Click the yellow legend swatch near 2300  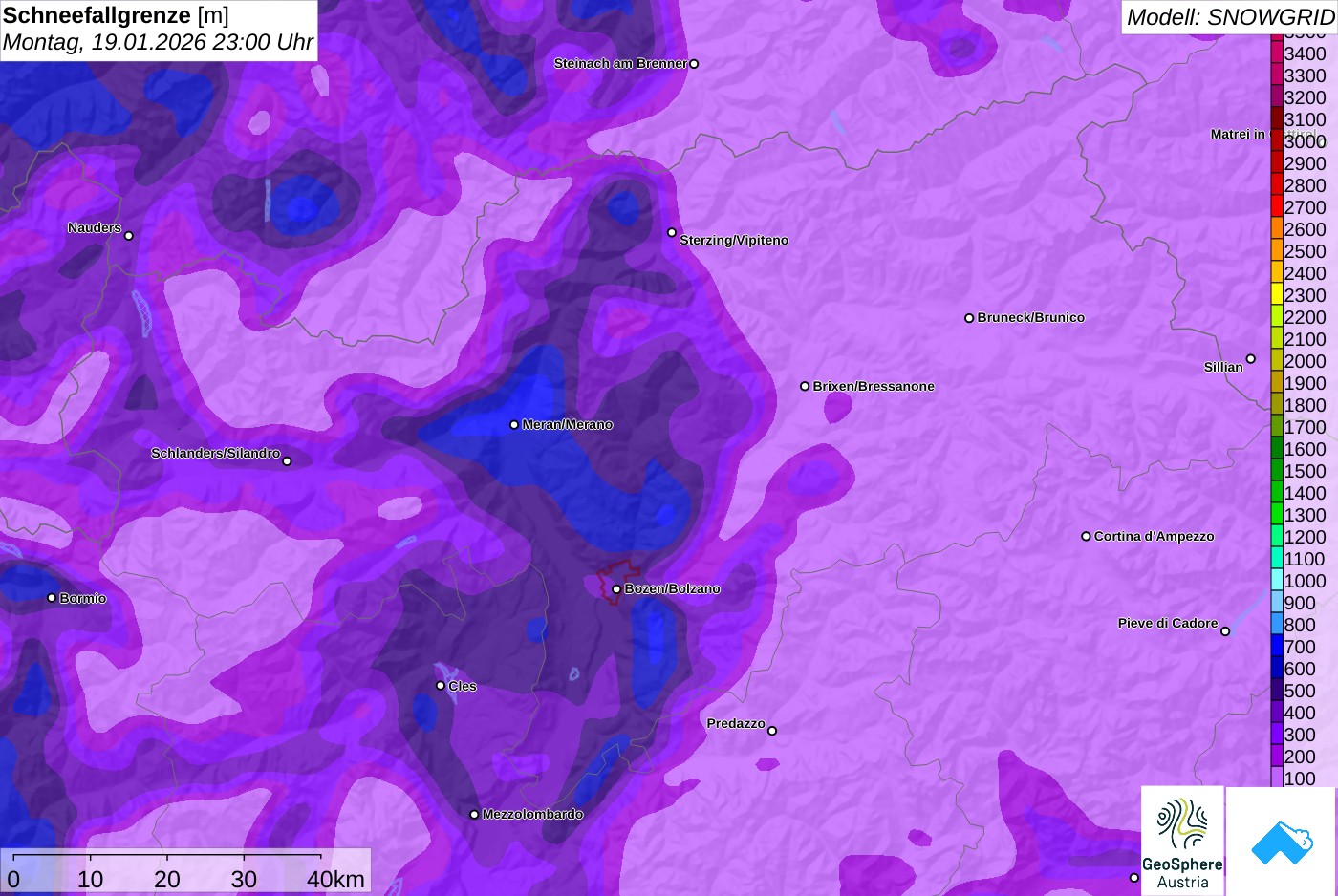coord(1277,294)
